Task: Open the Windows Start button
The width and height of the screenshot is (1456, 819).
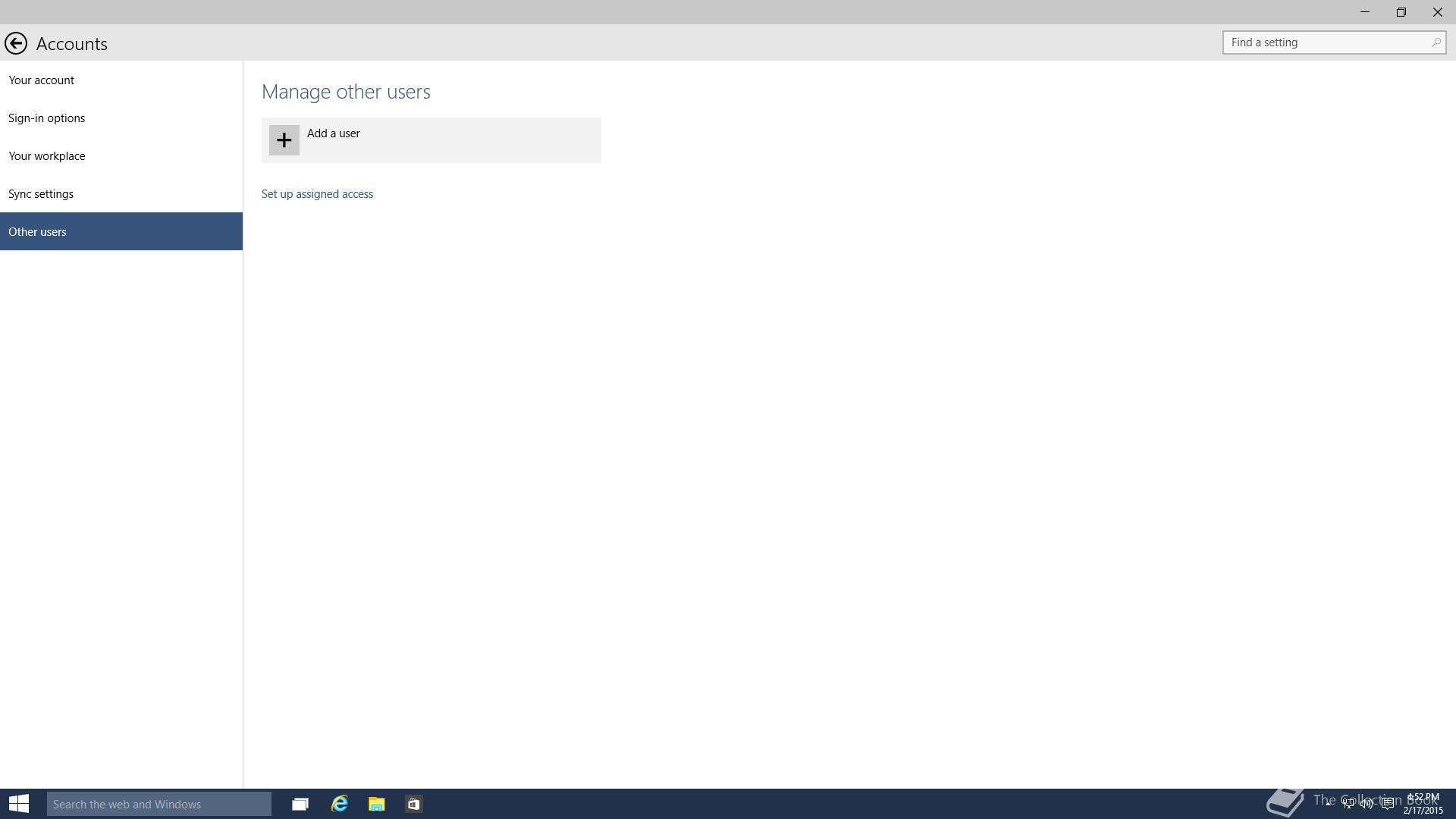Action: pyautogui.click(x=19, y=804)
